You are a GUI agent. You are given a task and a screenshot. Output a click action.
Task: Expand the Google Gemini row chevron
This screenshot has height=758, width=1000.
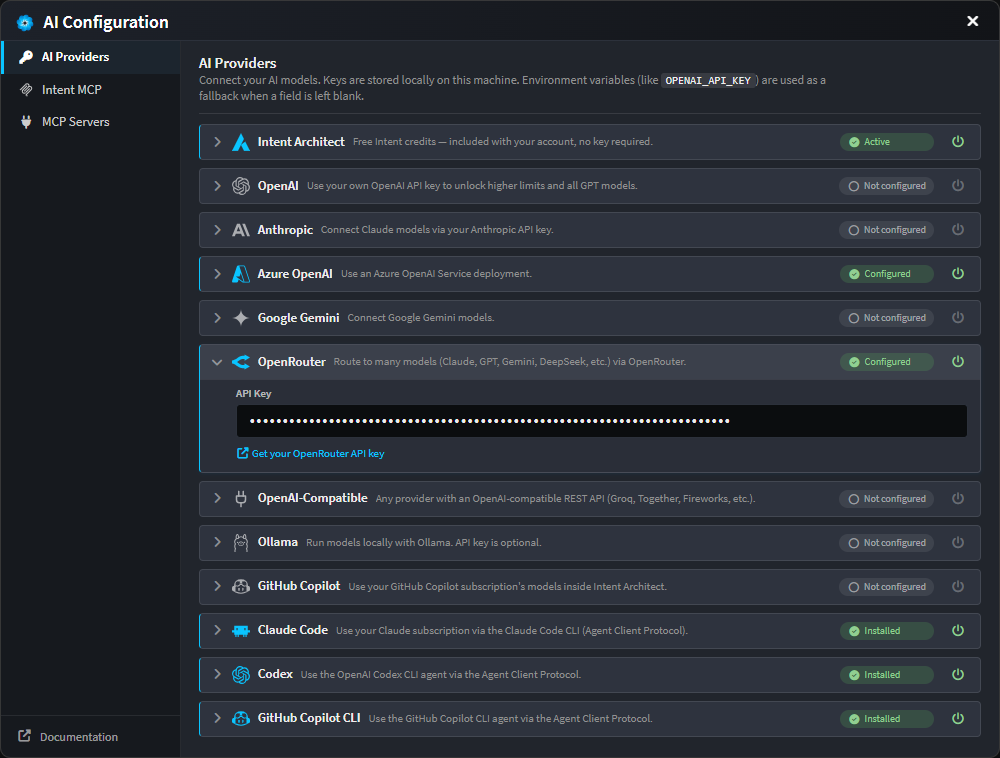(217, 317)
